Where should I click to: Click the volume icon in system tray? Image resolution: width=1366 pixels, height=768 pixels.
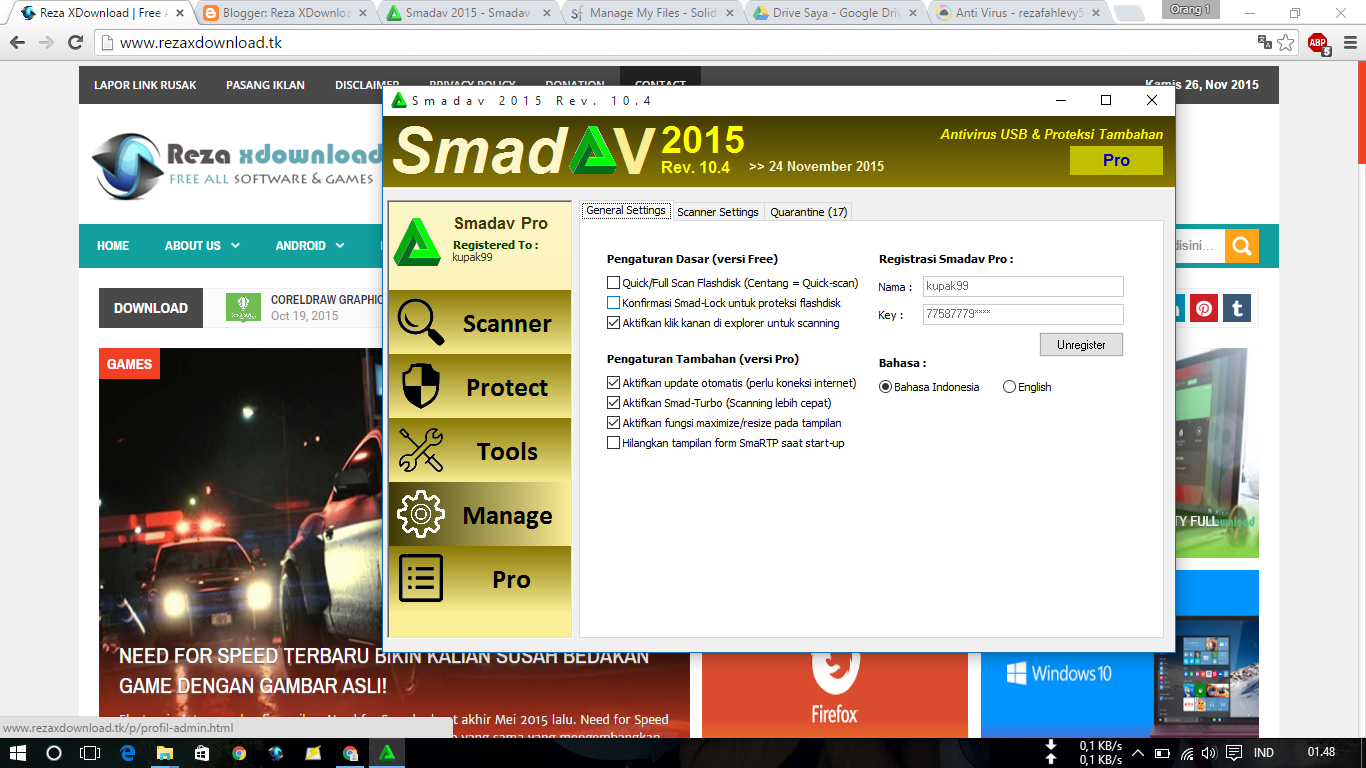tap(1209, 753)
